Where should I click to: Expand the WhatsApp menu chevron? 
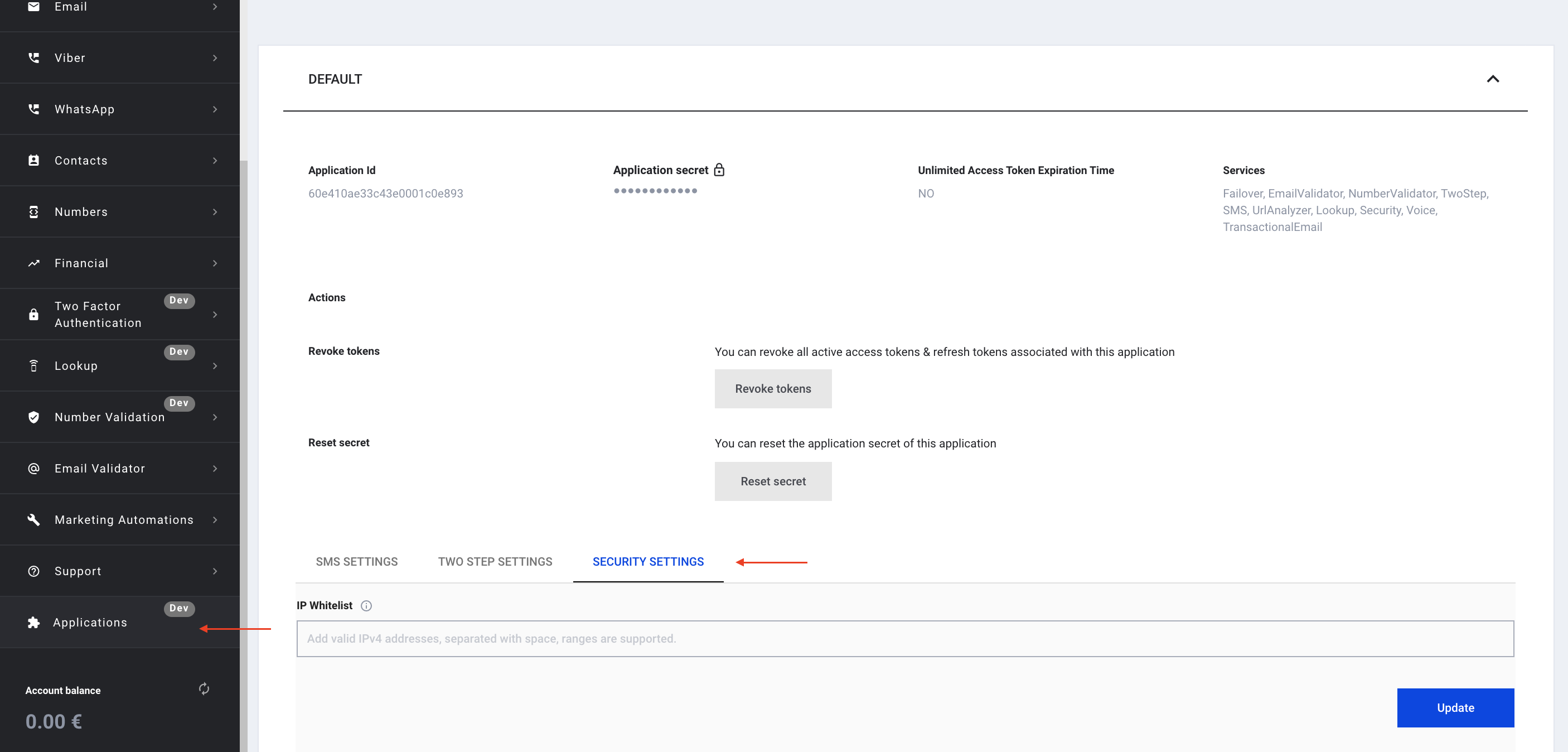[215, 109]
